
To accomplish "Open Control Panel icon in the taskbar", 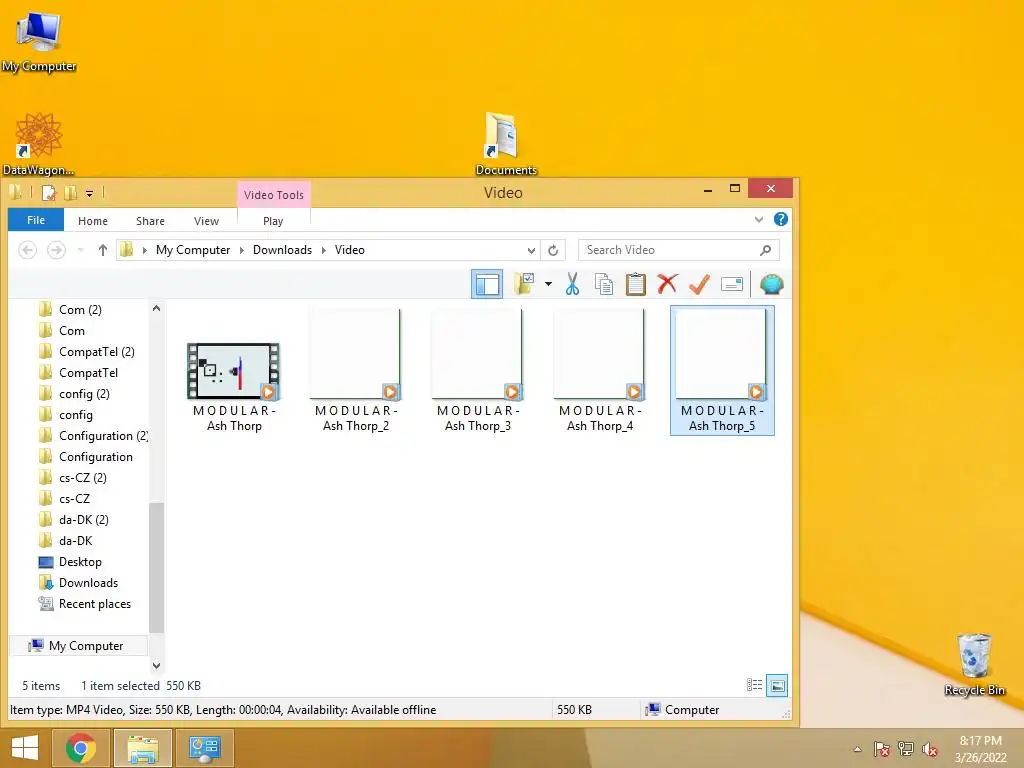I will 205,748.
